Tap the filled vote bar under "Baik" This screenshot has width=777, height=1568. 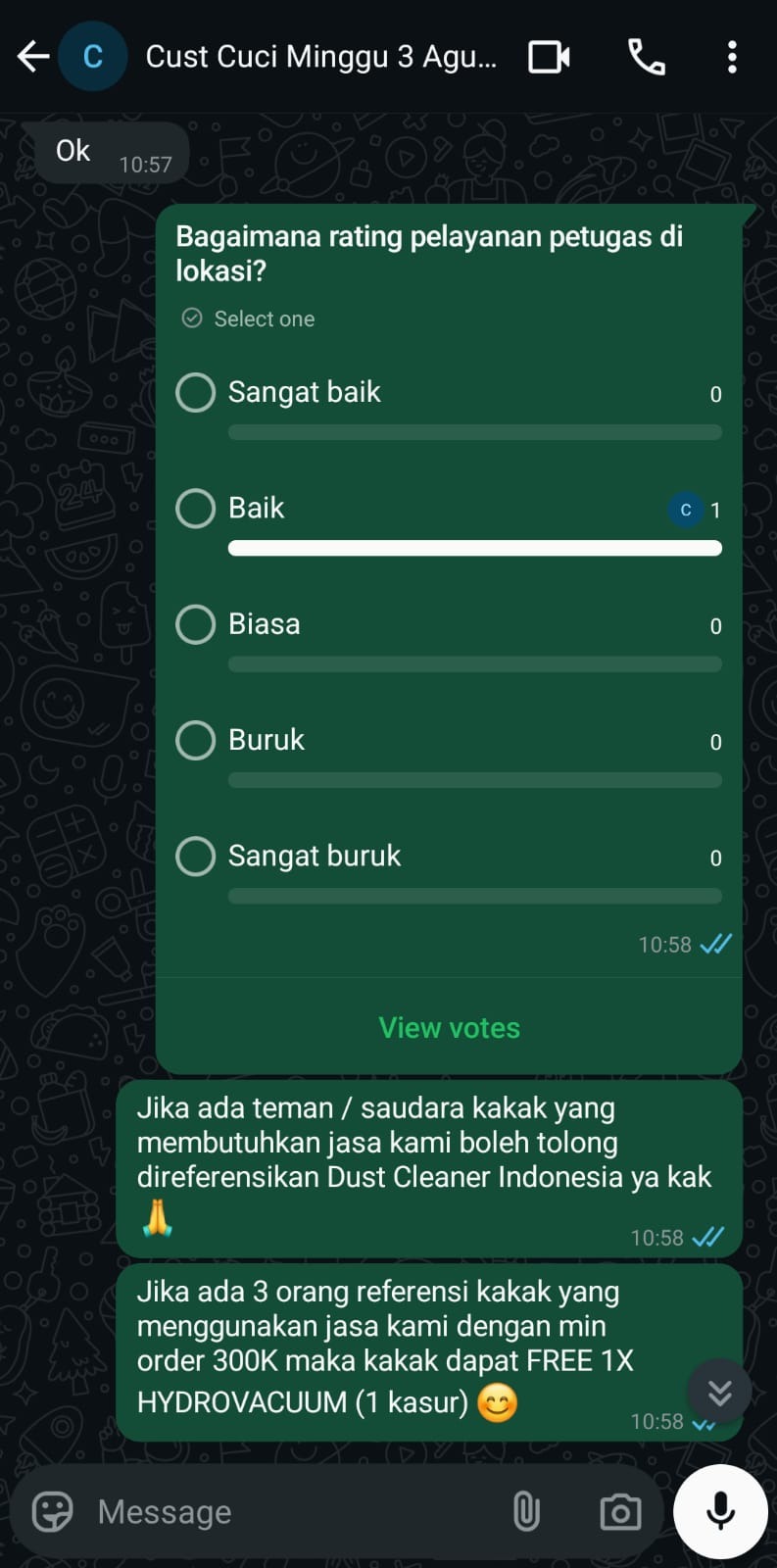pos(475,549)
